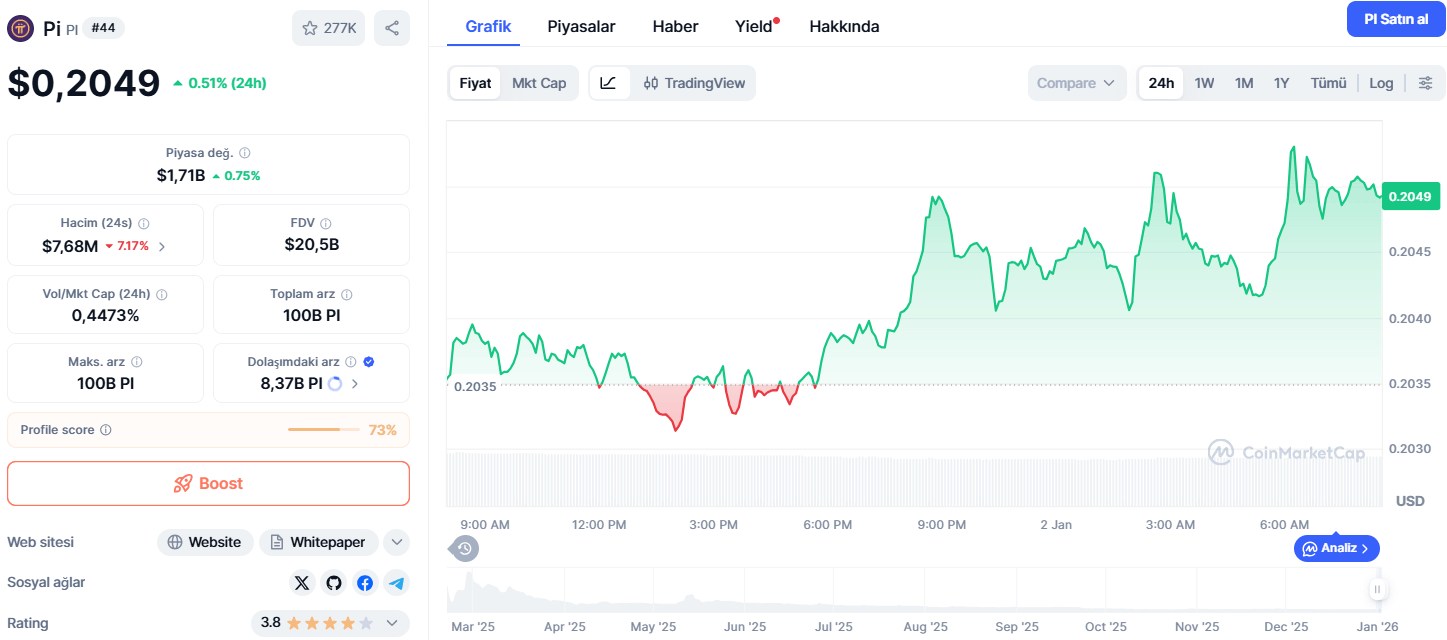Click pause handle on range navigator
Viewport: 1447px width, 640px height.
1377,590
